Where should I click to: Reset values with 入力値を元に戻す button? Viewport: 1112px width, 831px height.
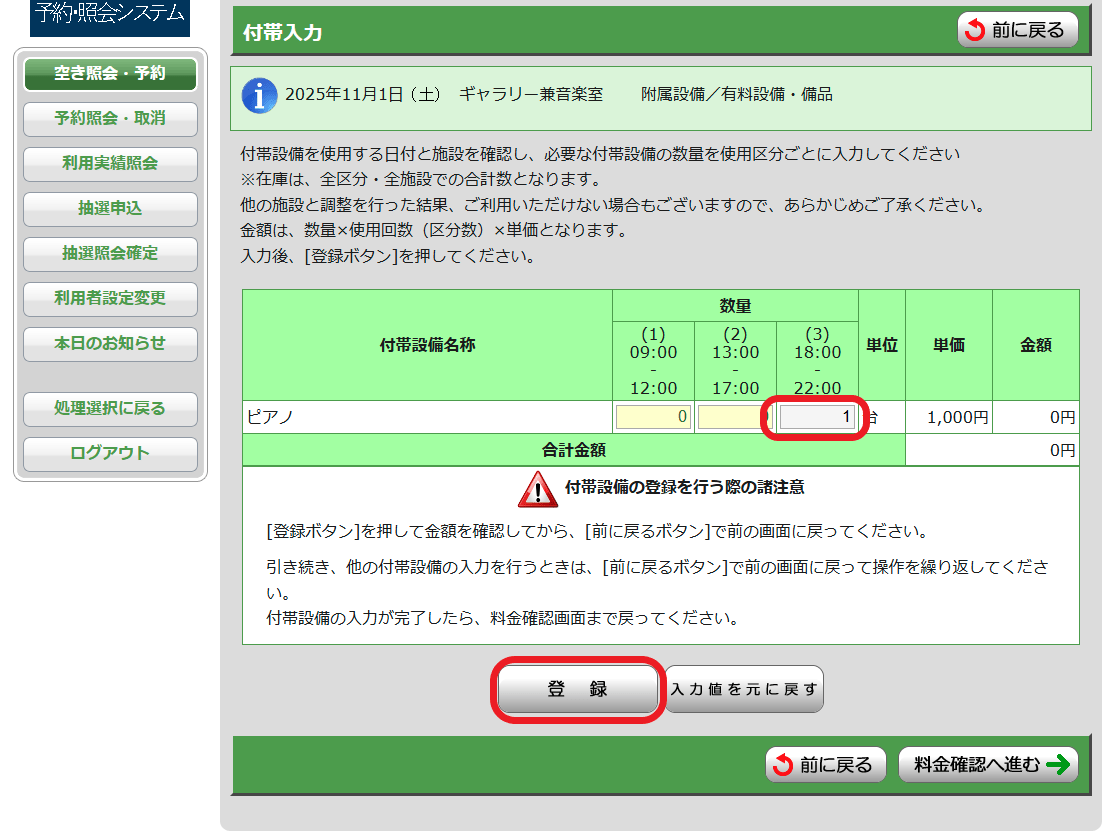tap(744, 689)
